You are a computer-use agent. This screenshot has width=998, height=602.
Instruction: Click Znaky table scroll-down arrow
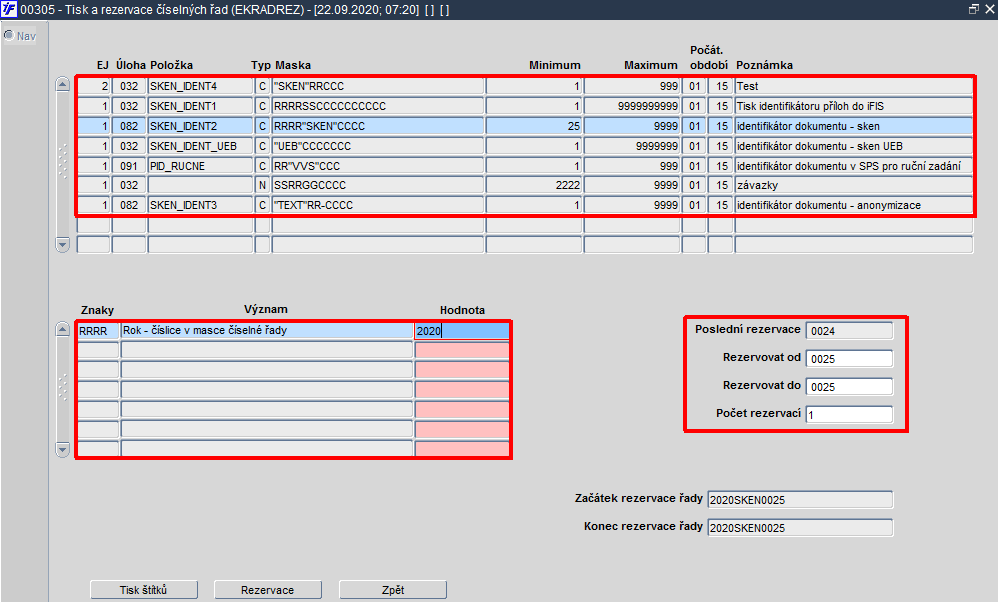(62, 449)
